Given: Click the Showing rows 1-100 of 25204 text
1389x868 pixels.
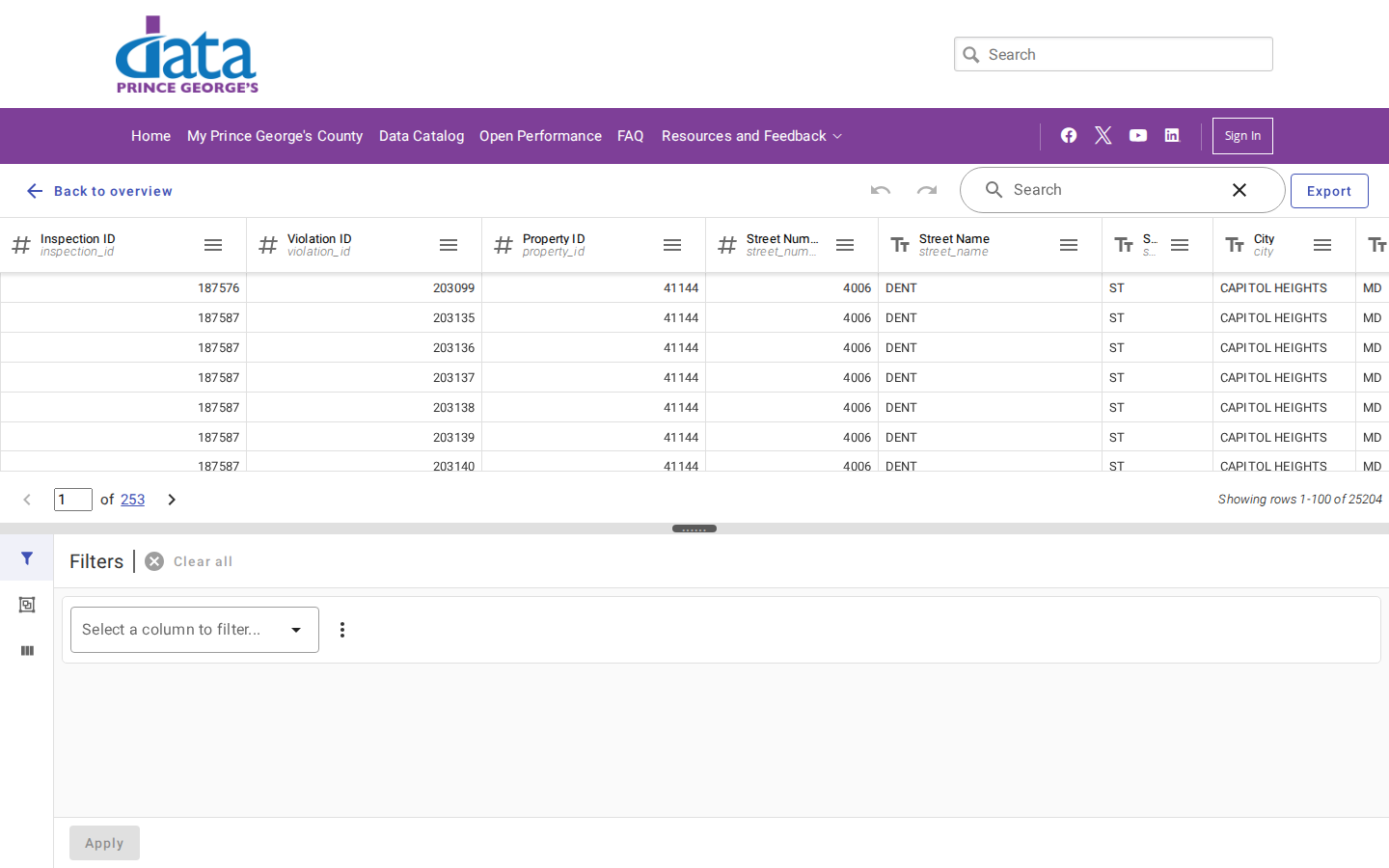Looking at the screenshot, I should pyautogui.click(x=1299, y=500).
